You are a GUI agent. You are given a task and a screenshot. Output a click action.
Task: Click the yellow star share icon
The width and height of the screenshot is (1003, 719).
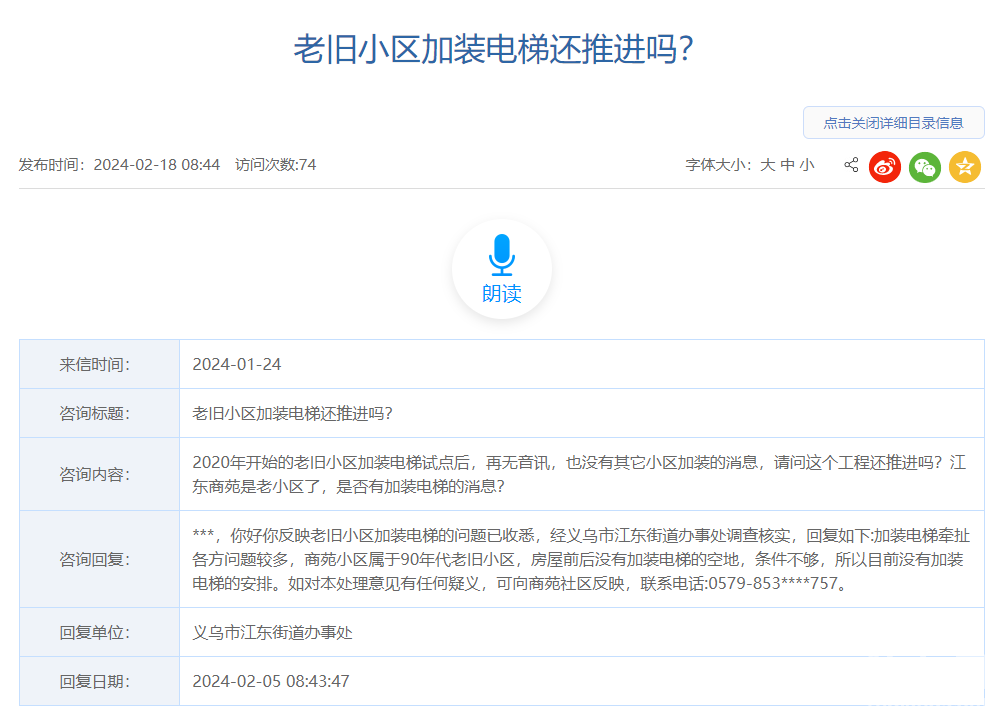click(965, 167)
